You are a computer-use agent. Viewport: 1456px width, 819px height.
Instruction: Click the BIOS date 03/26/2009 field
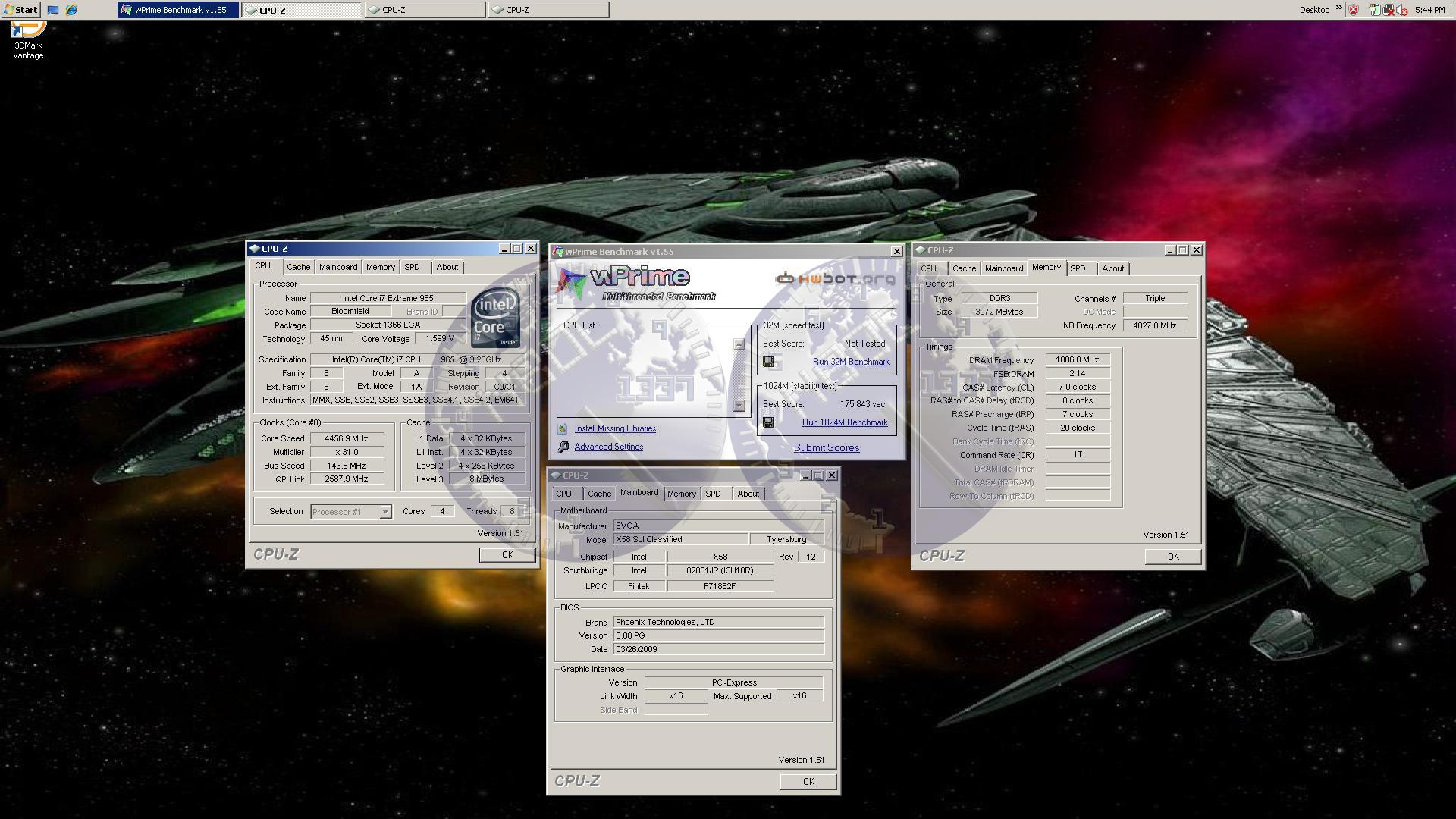718,650
